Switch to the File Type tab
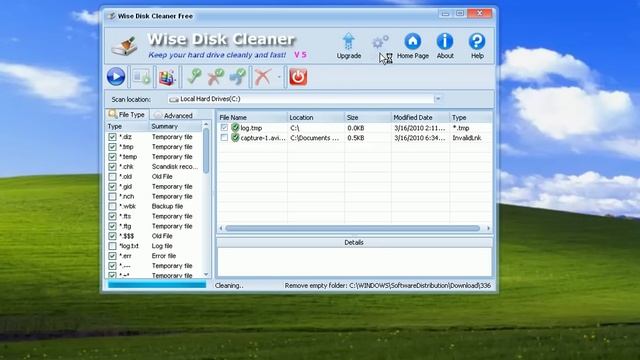The height and width of the screenshot is (360, 640). (x=127, y=115)
